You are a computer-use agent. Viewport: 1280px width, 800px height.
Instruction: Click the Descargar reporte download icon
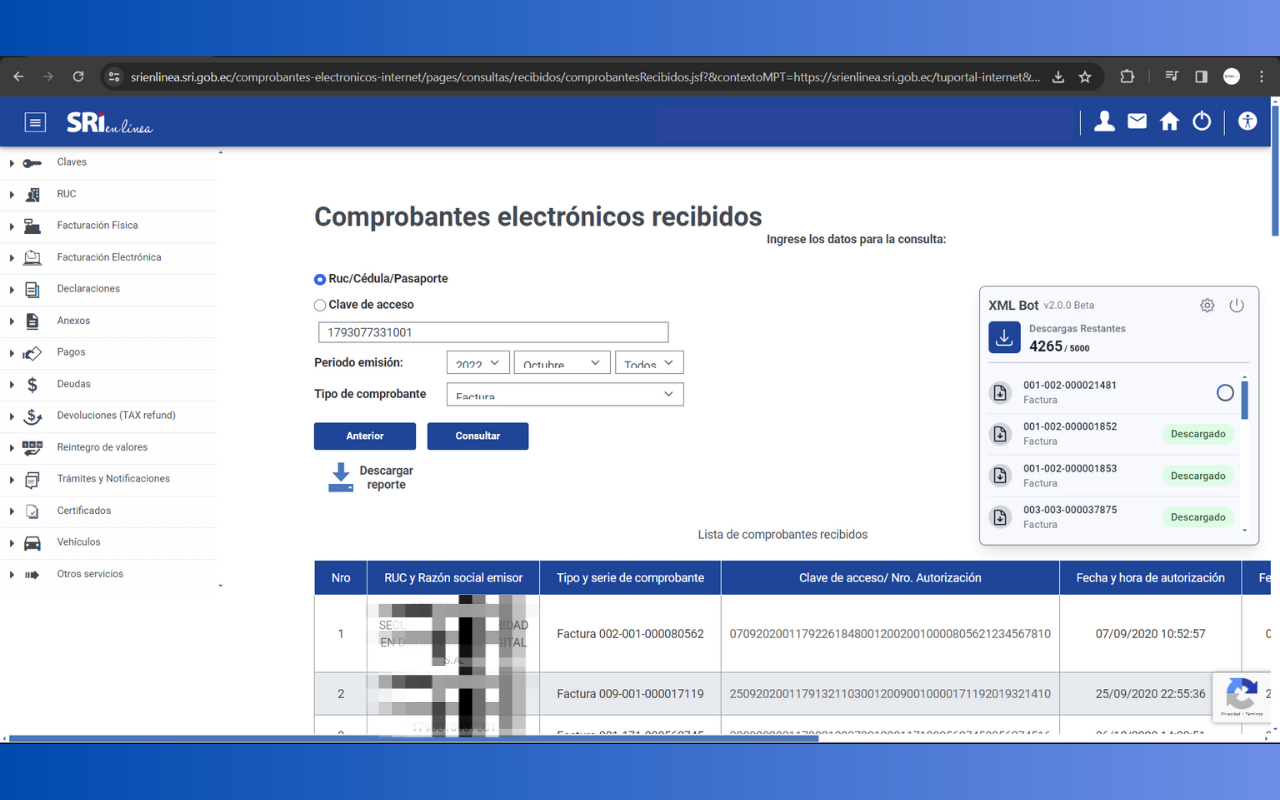tap(340, 477)
